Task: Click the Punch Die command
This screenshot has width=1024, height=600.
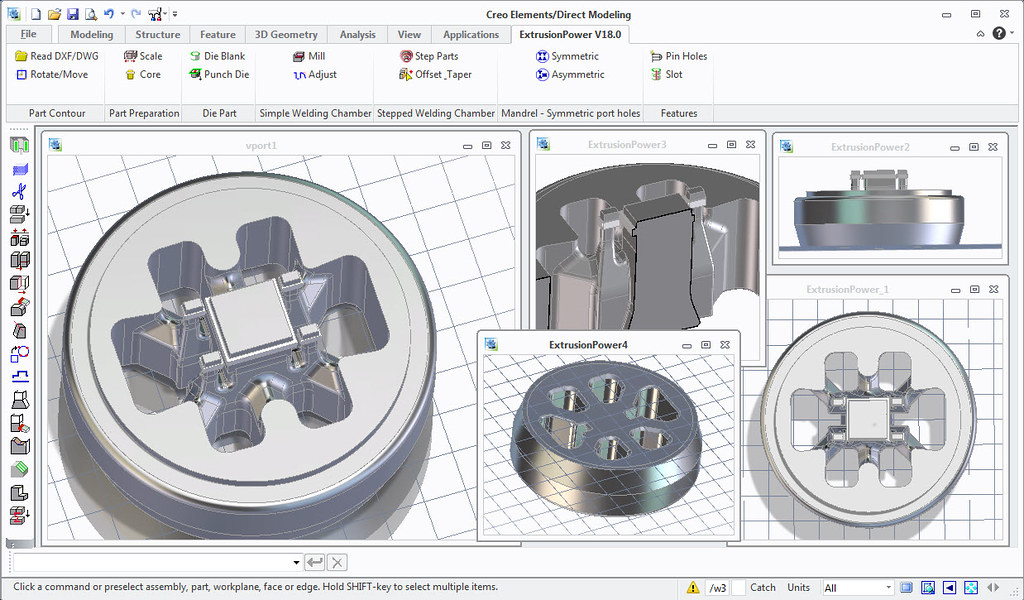Action: click(219, 74)
